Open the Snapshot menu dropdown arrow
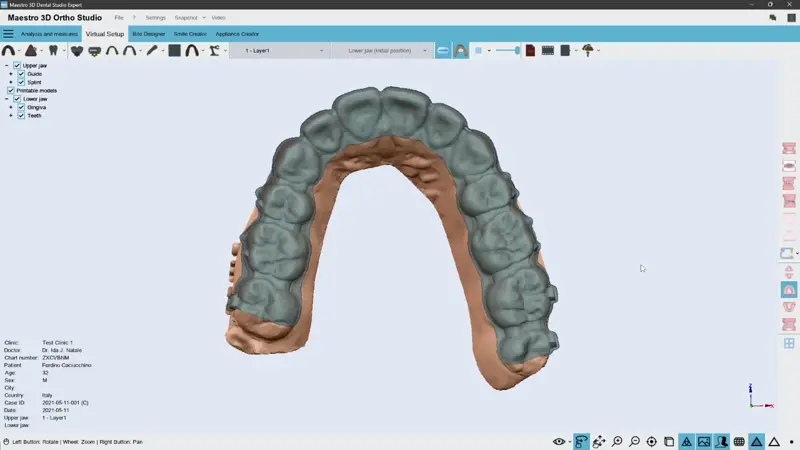Viewport: 800px width, 450px height. 204,18
